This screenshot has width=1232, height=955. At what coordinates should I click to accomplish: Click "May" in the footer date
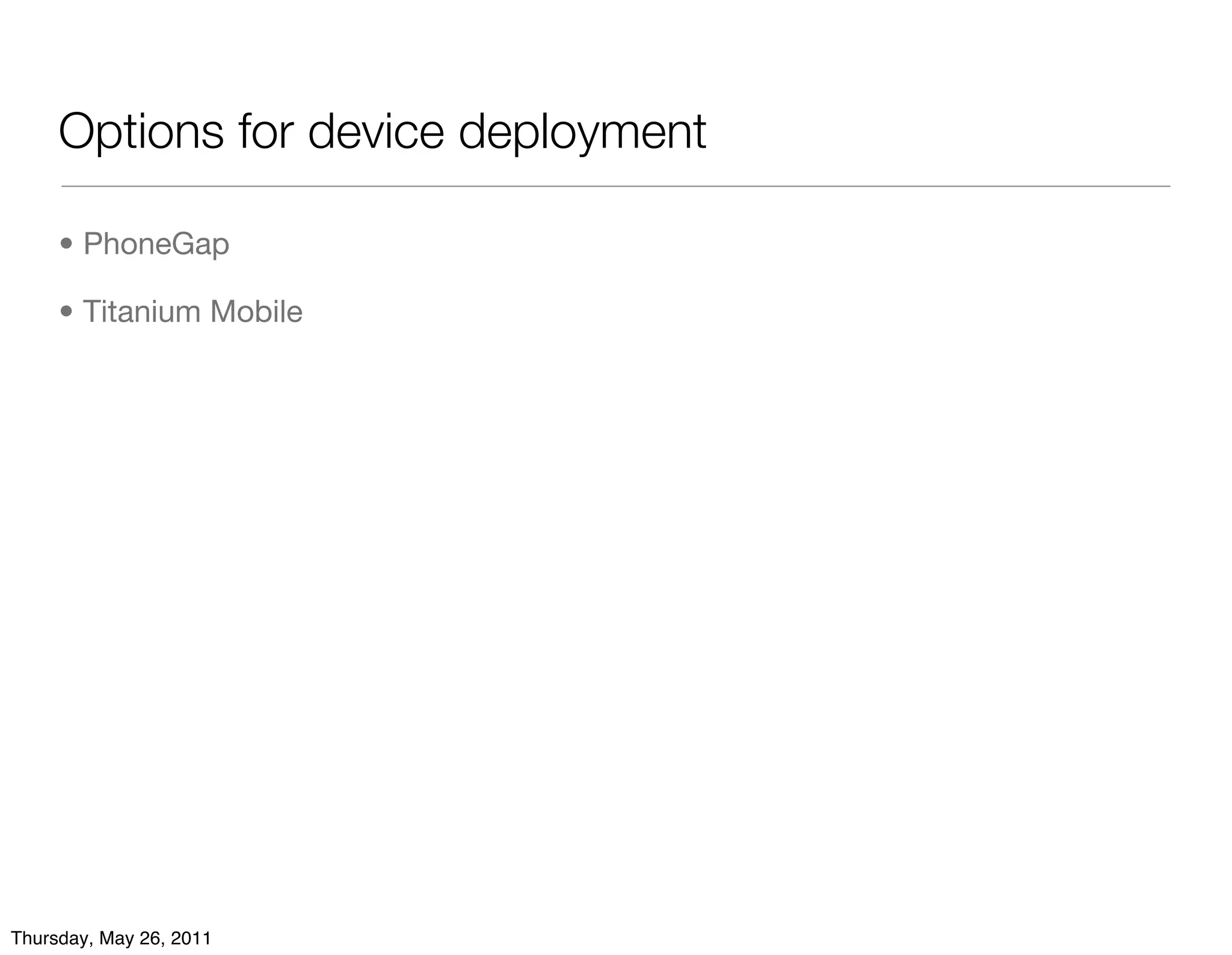(116, 938)
